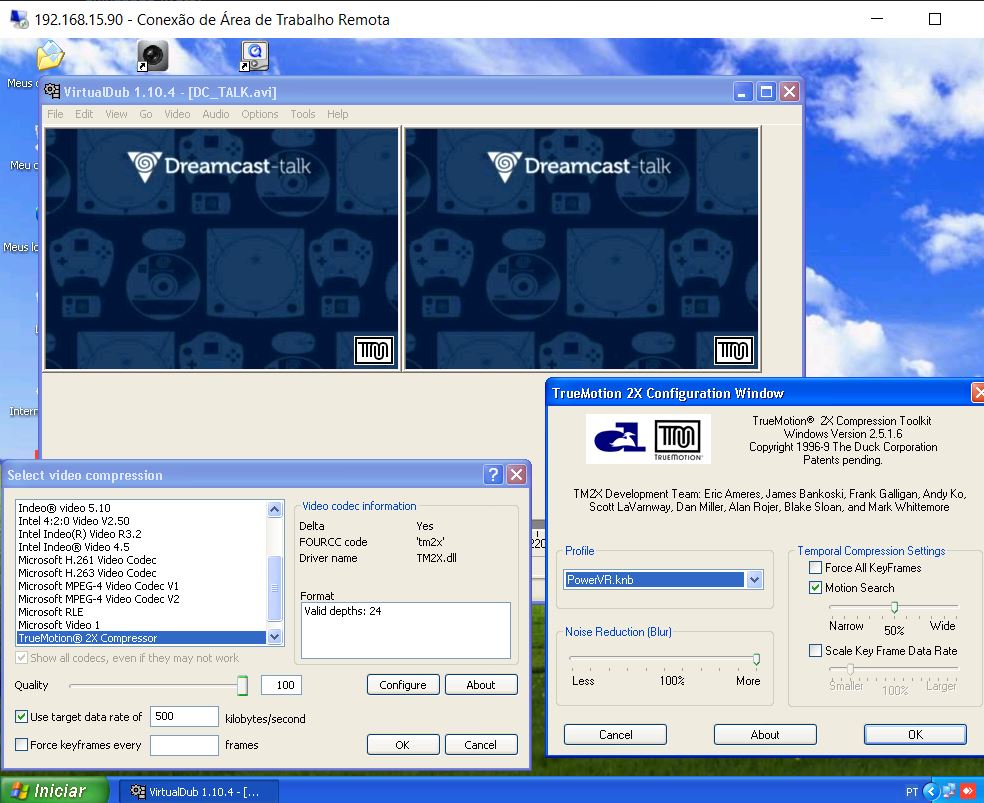Open the Edit menu in VirtualDub

tap(84, 114)
